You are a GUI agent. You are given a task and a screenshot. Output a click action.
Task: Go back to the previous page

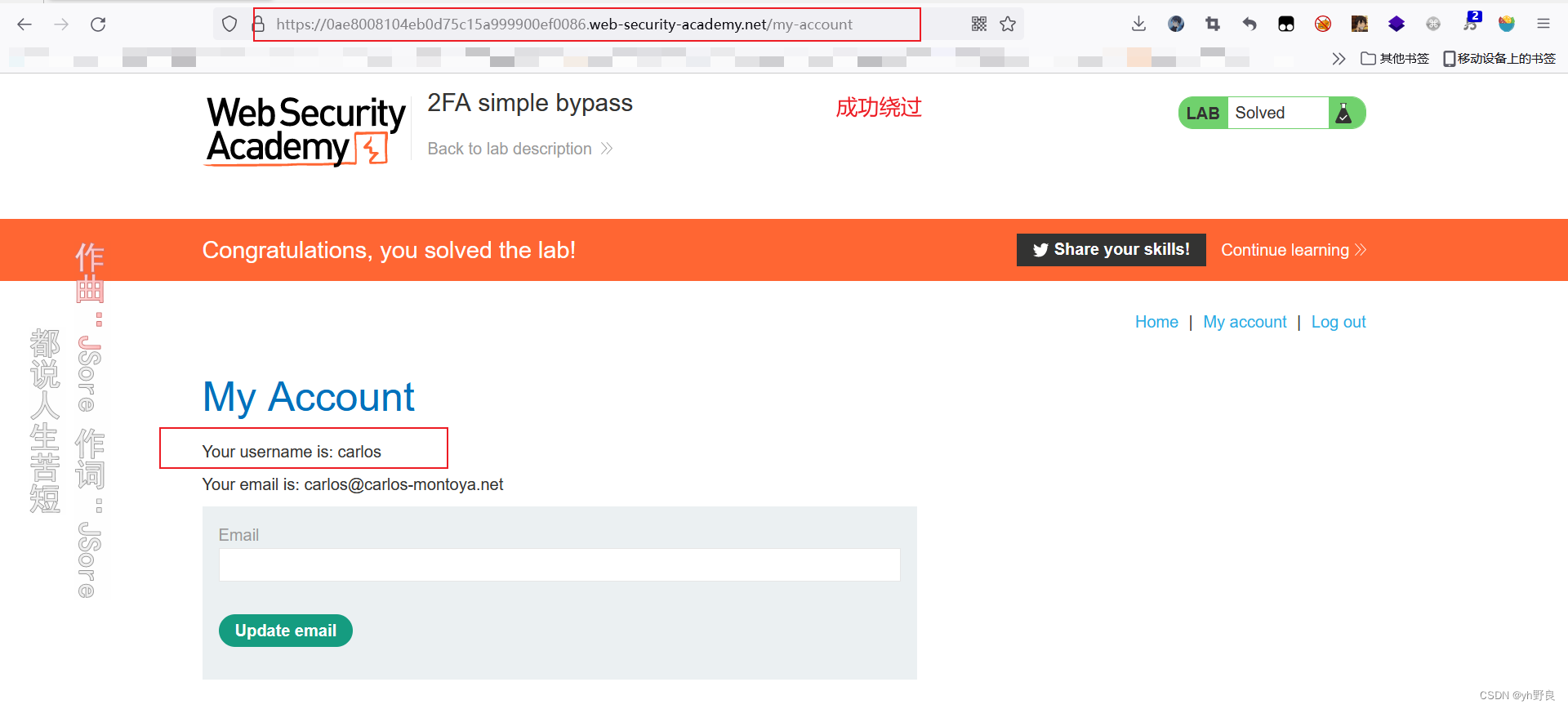(24, 25)
